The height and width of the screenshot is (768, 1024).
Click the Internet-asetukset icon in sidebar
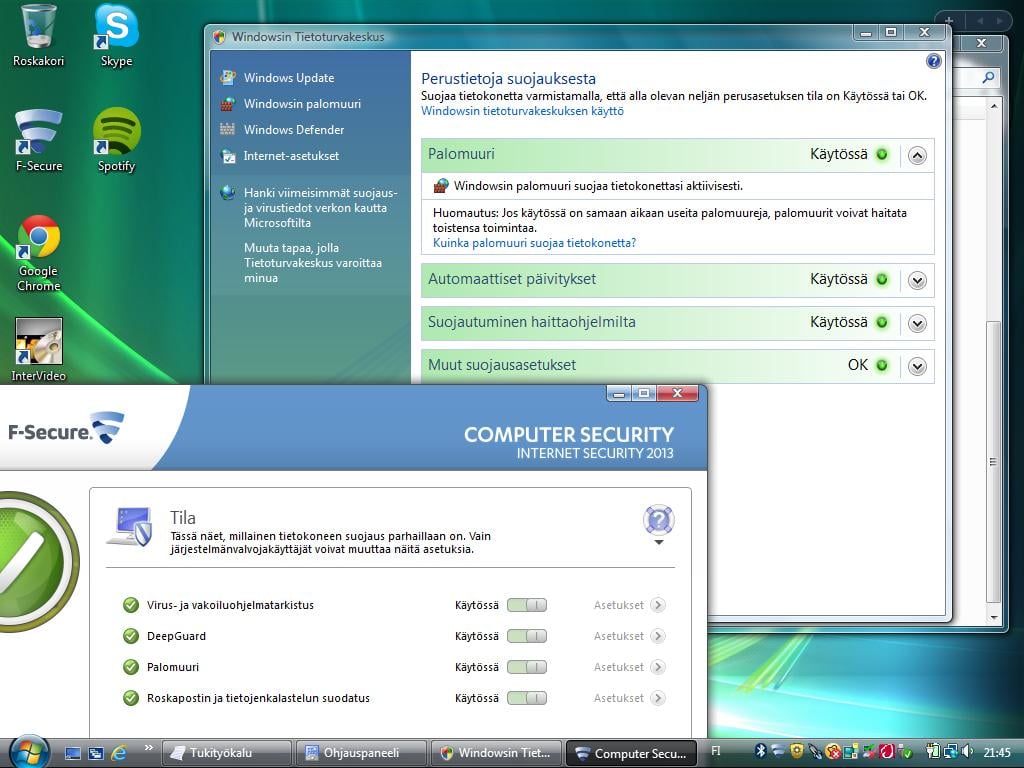pos(228,155)
